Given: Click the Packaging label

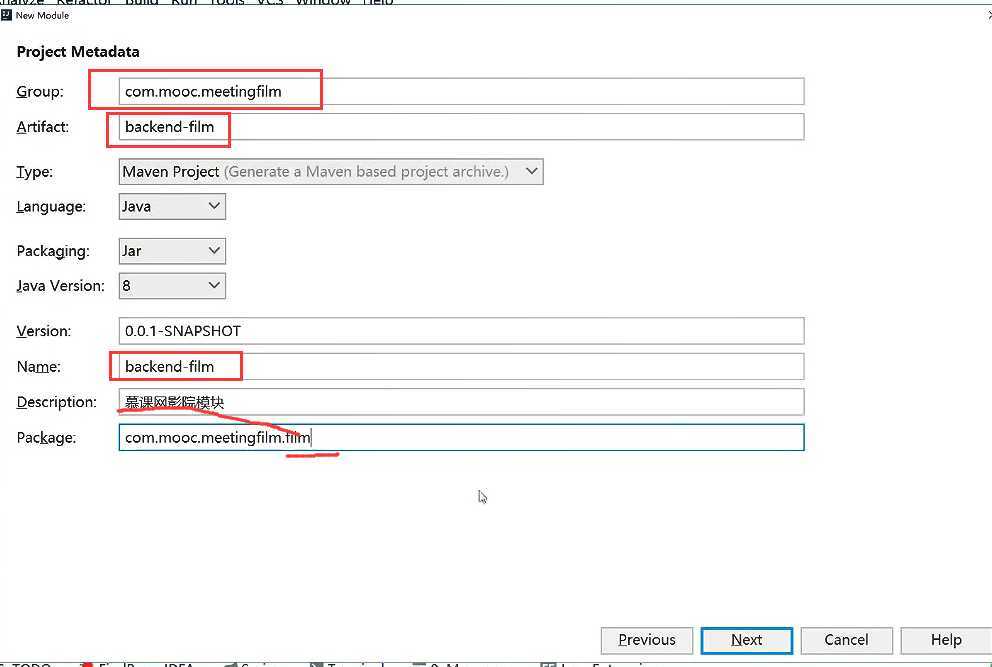Looking at the screenshot, I should coord(53,251).
